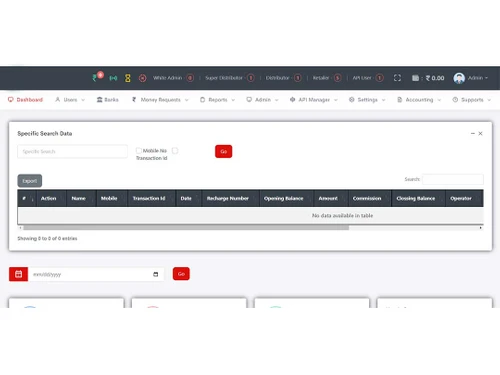Viewport: 500px width, 375px height.
Task: Click the Go button beside date field
Action: (x=181, y=274)
